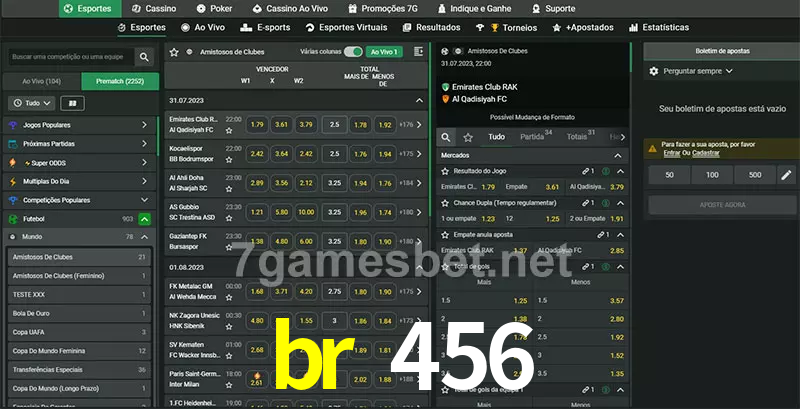Image resolution: width=800 pixels, height=409 pixels.
Task: Click the Ao Vivo 1 button
Action: tap(384, 52)
